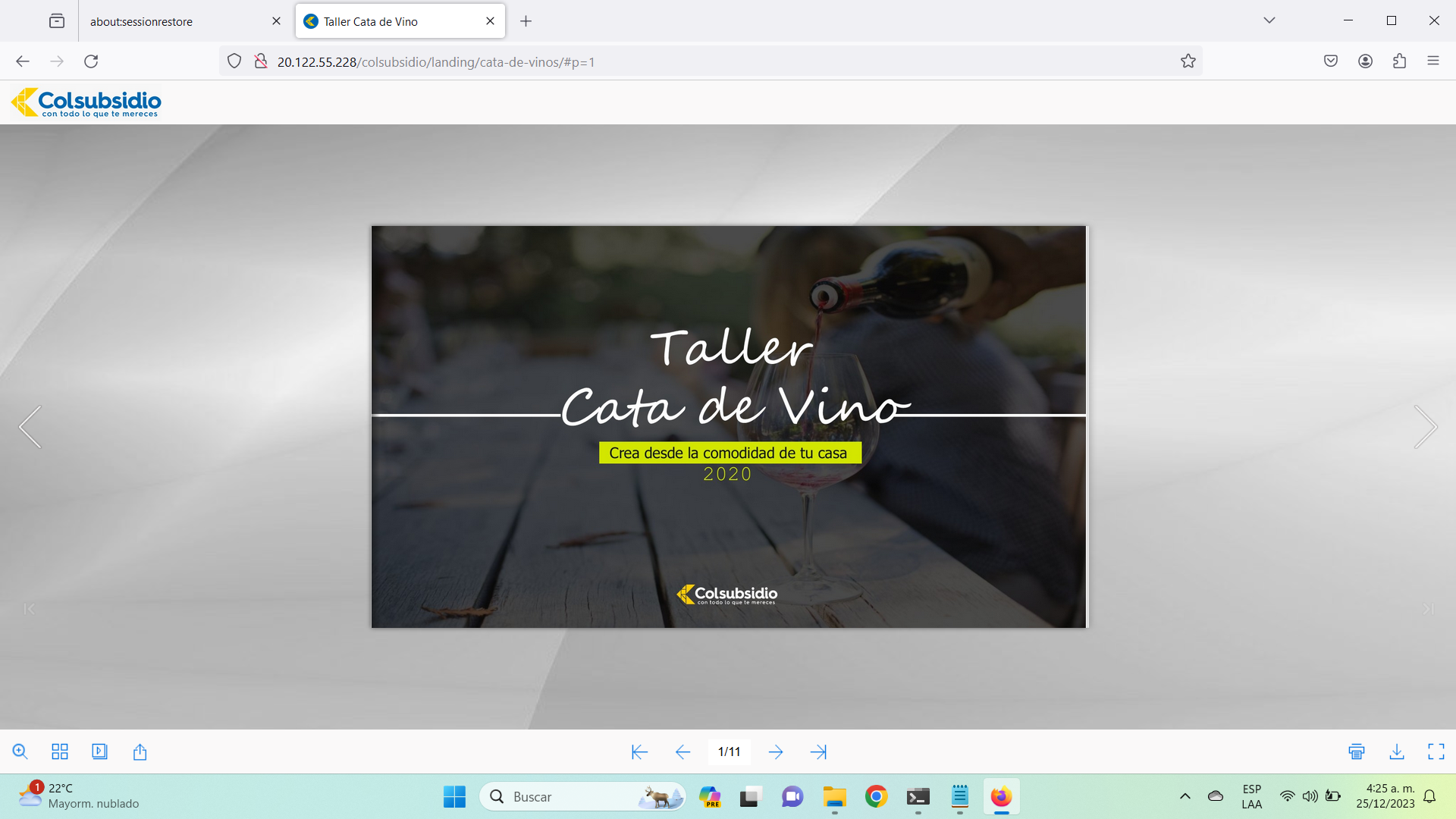Open Google Chrome from taskbar

[x=876, y=796]
